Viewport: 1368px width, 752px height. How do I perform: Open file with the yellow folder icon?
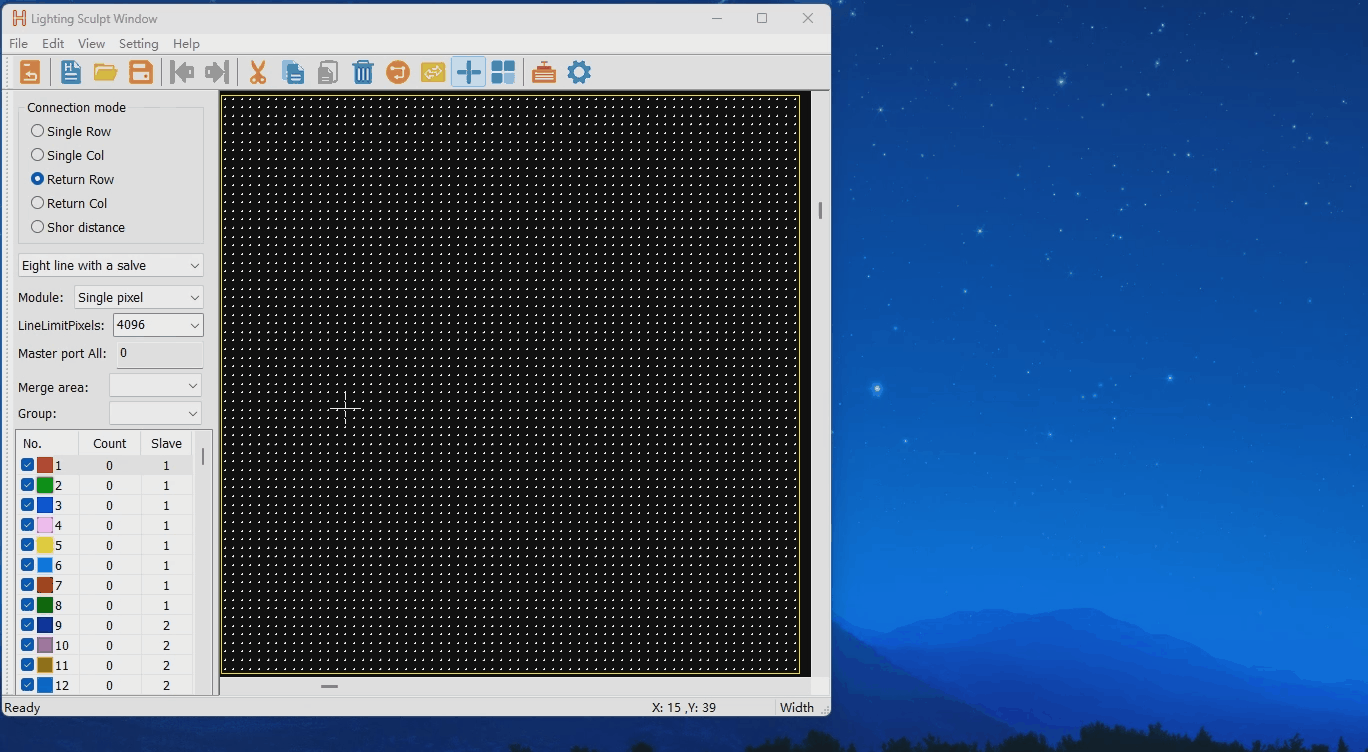point(105,72)
